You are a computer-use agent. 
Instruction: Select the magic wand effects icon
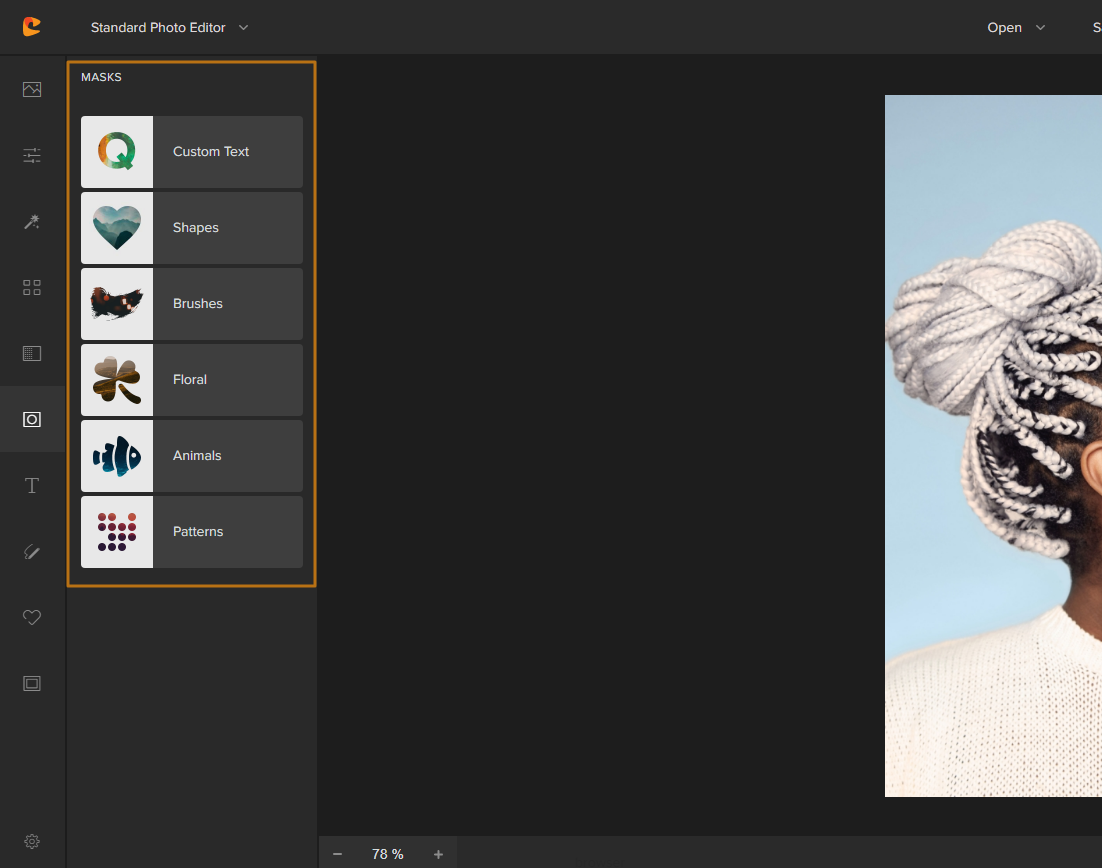click(x=32, y=222)
